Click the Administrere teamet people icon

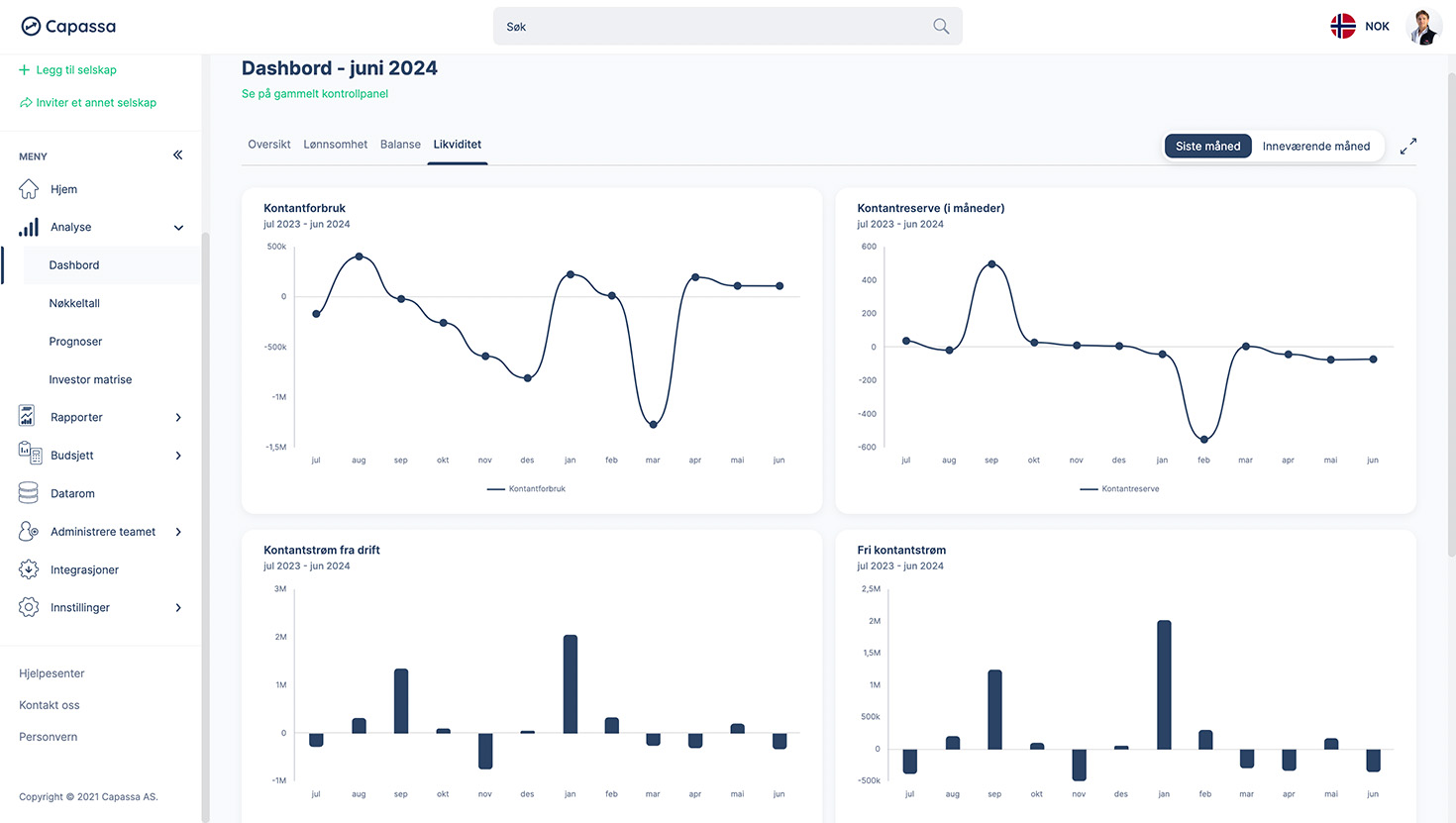[x=29, y=531]
